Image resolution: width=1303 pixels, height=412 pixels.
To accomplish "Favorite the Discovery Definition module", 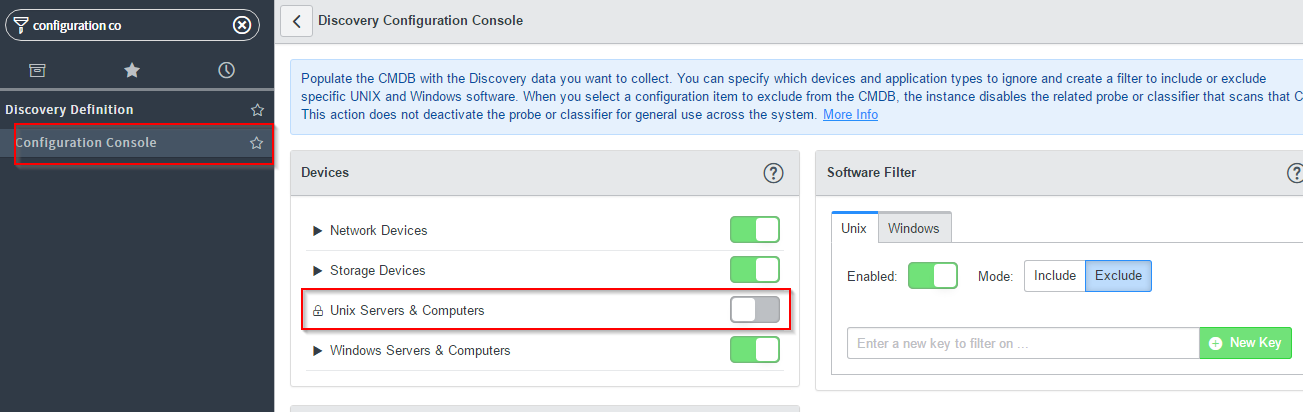I will pos(257,110).
